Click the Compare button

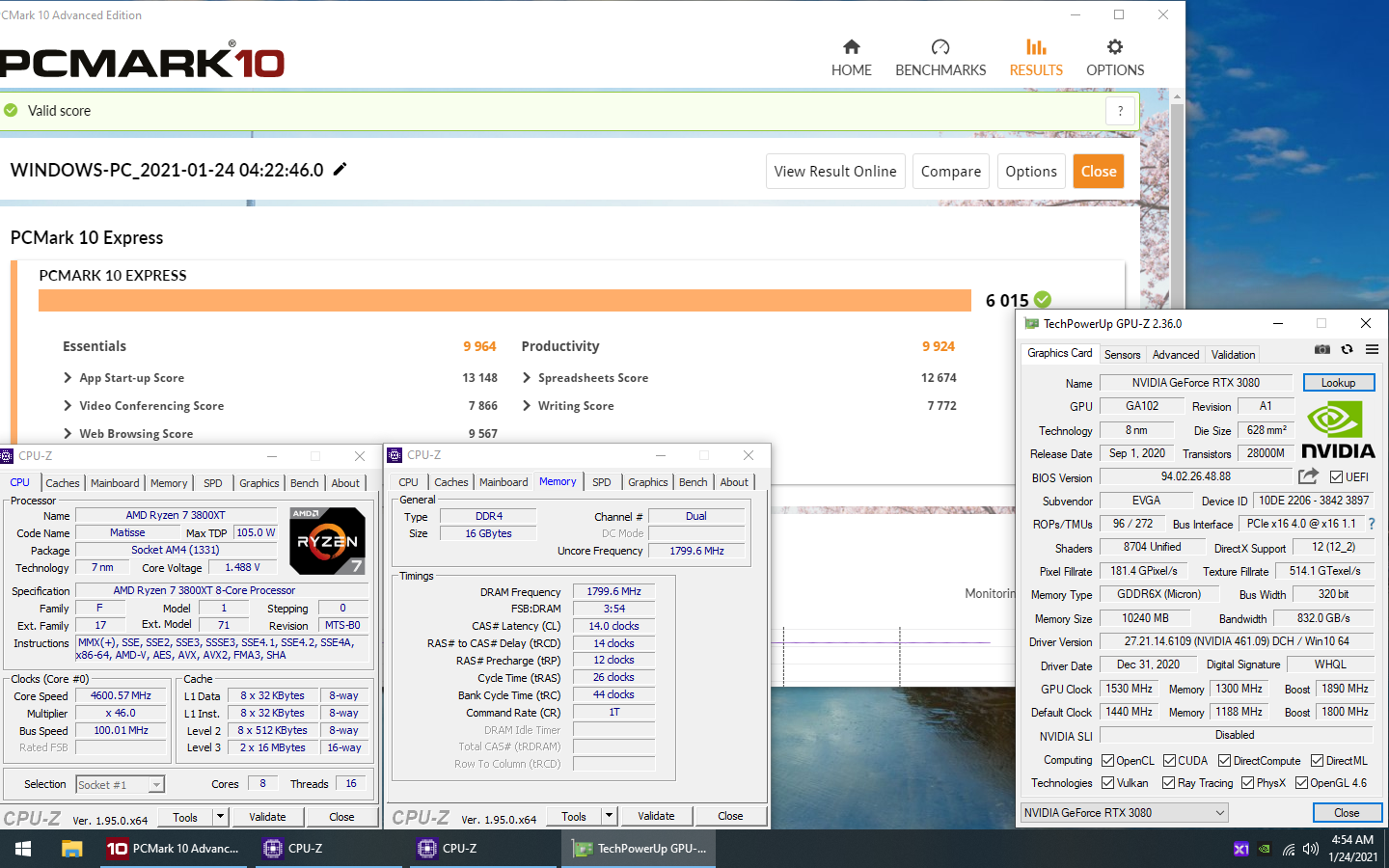tap(950, 172)
